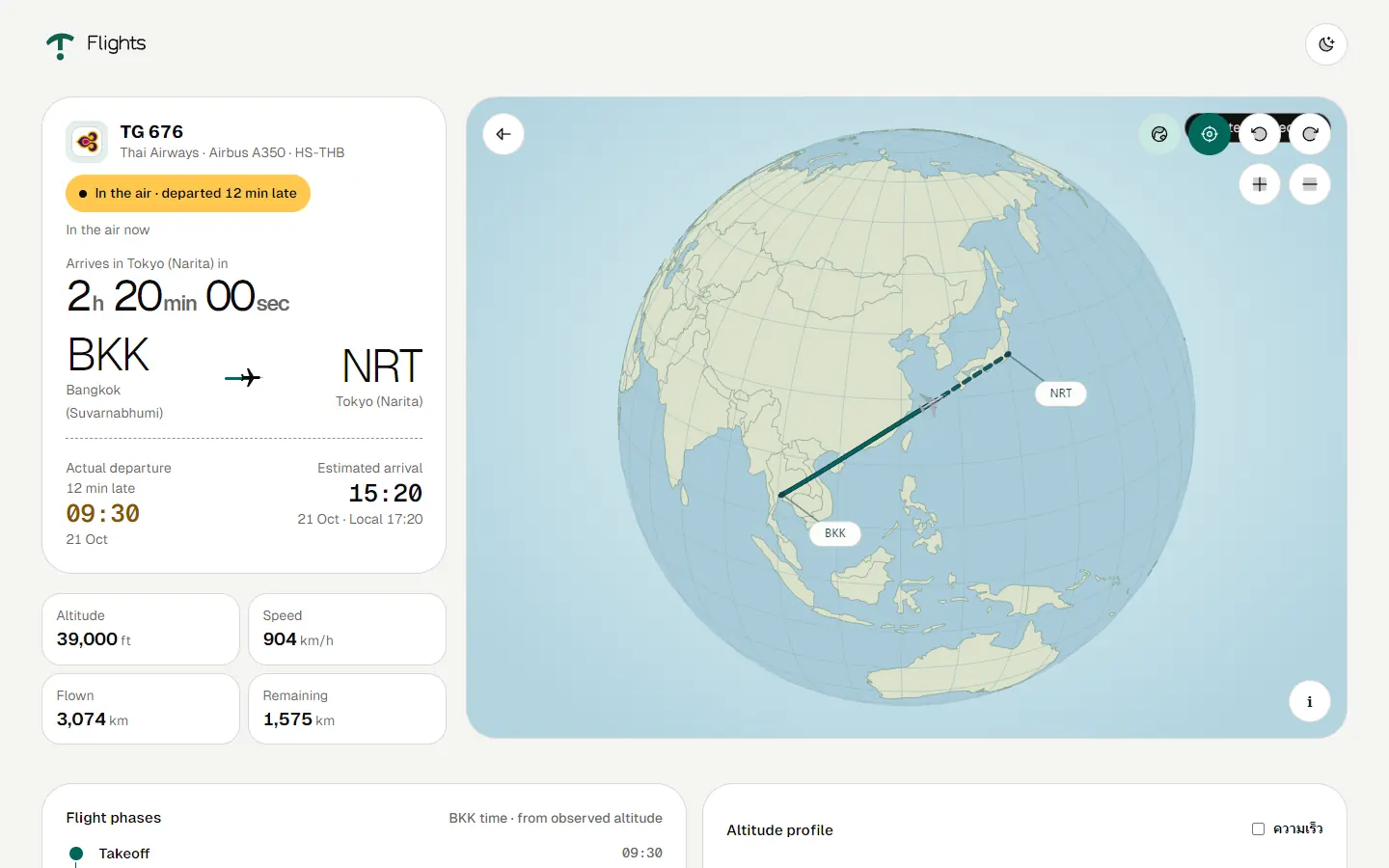Screen dimensions: 1389x868
Task: Click the BKK origin airport code
Action: 108,355
